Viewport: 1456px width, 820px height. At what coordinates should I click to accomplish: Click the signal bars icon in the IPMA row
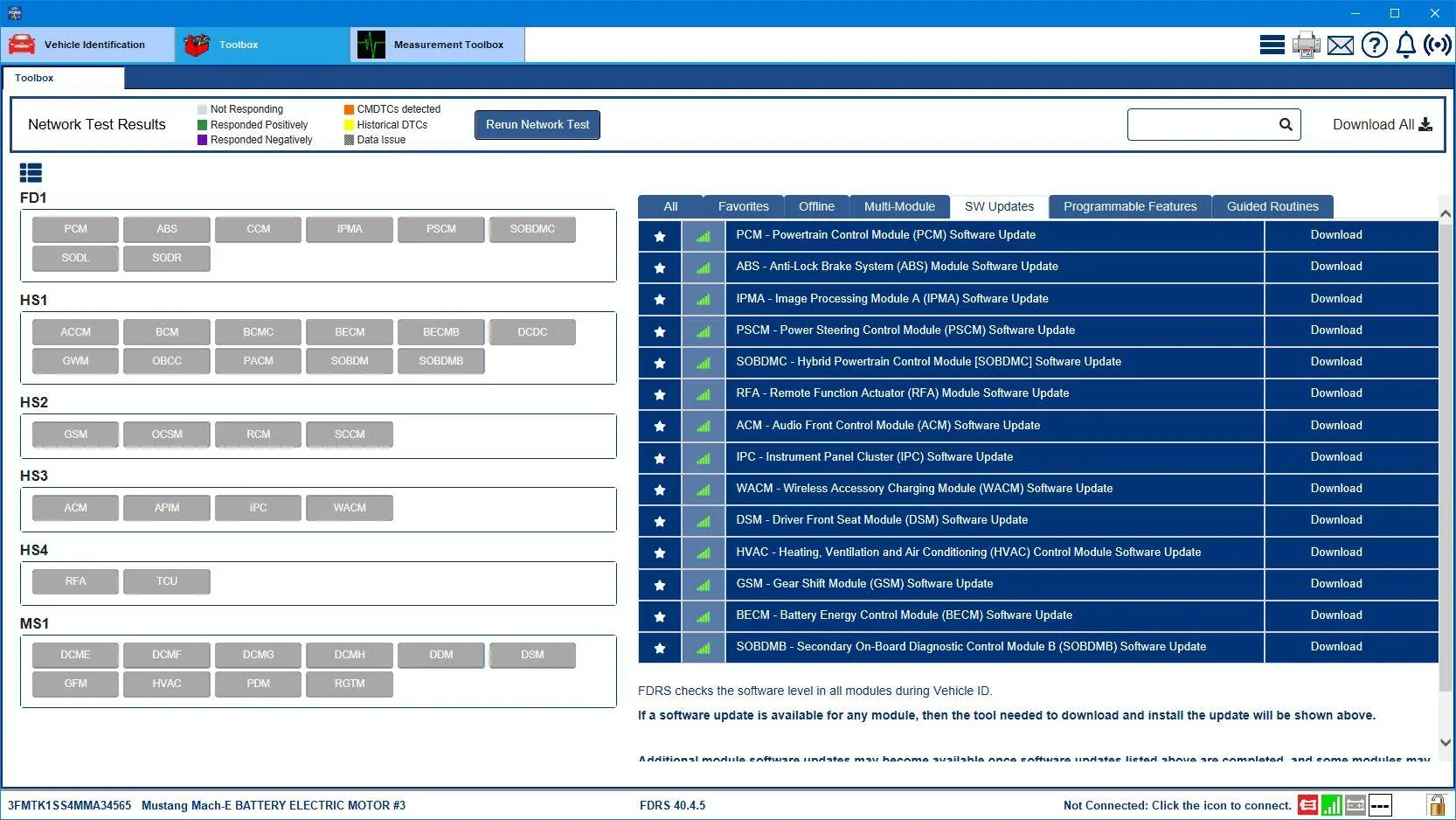coord(704,299)
